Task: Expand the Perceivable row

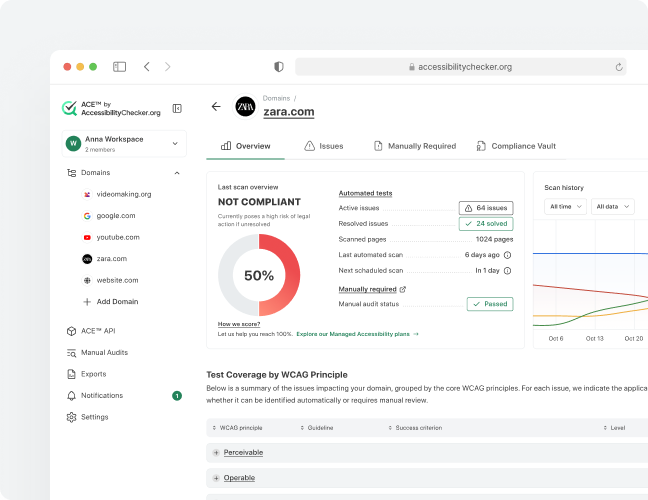Action: point(216,453)
